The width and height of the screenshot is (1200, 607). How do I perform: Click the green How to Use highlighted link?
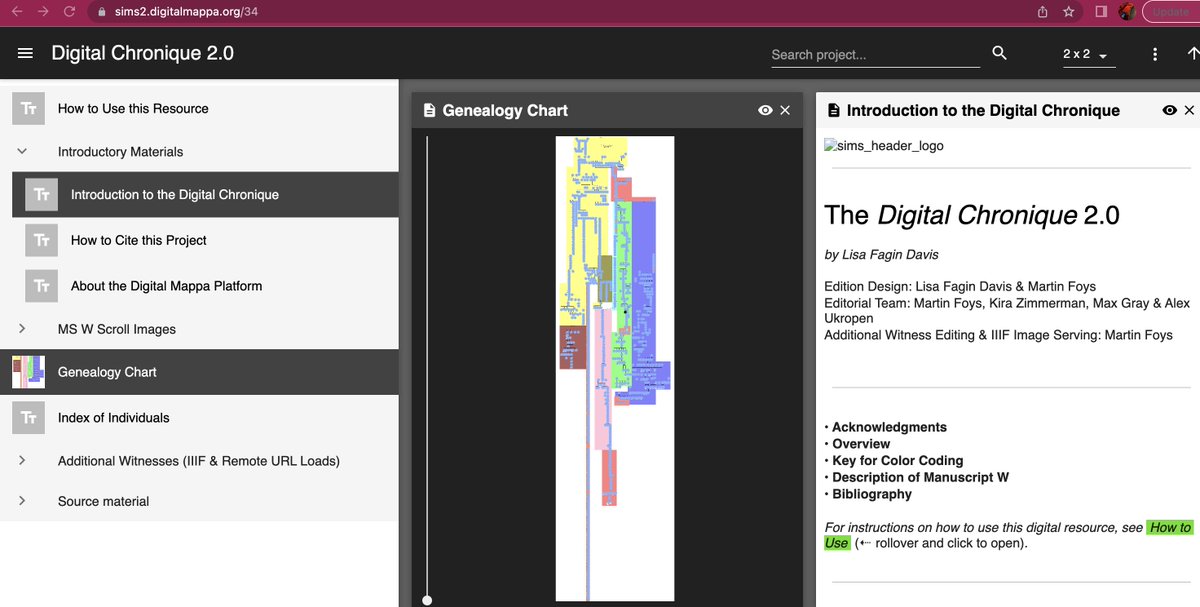tap(1169, 527)
